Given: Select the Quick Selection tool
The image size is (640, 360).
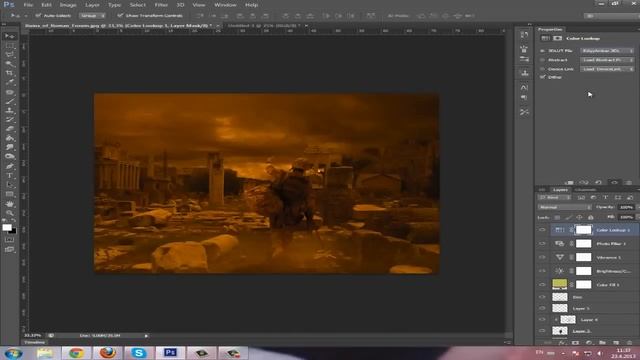Looking at the screenshot, I should (9, 64).
